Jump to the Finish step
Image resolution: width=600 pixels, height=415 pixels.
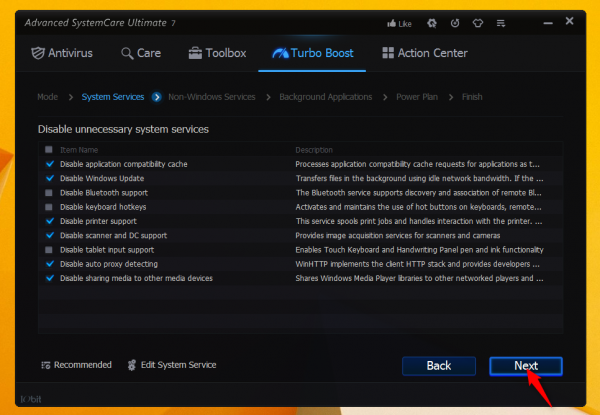(x=472, y=97)
